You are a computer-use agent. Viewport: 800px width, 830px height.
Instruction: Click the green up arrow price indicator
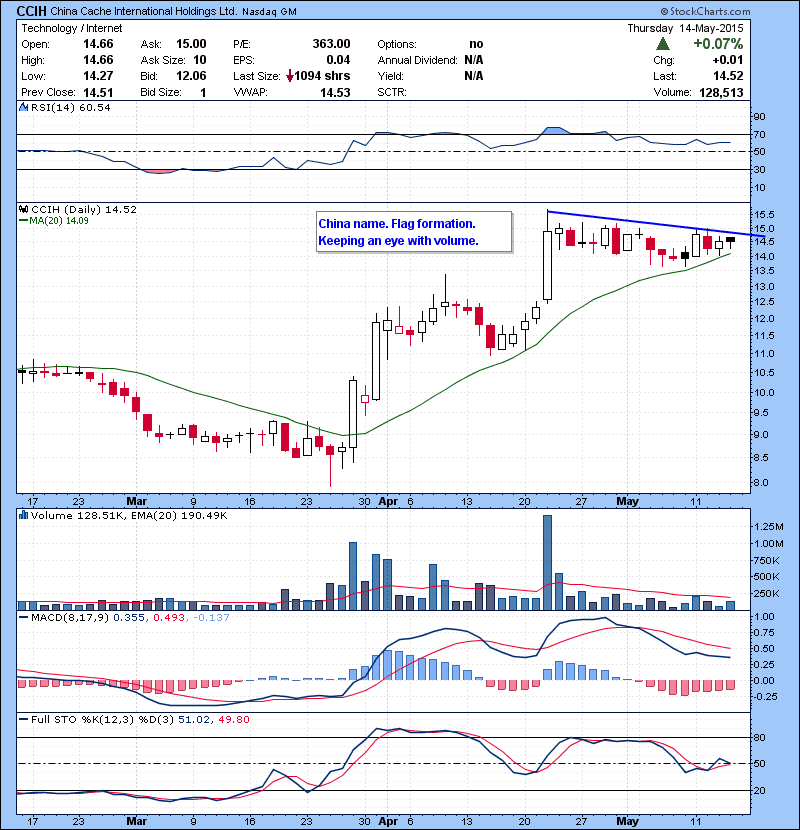(664, 44)
